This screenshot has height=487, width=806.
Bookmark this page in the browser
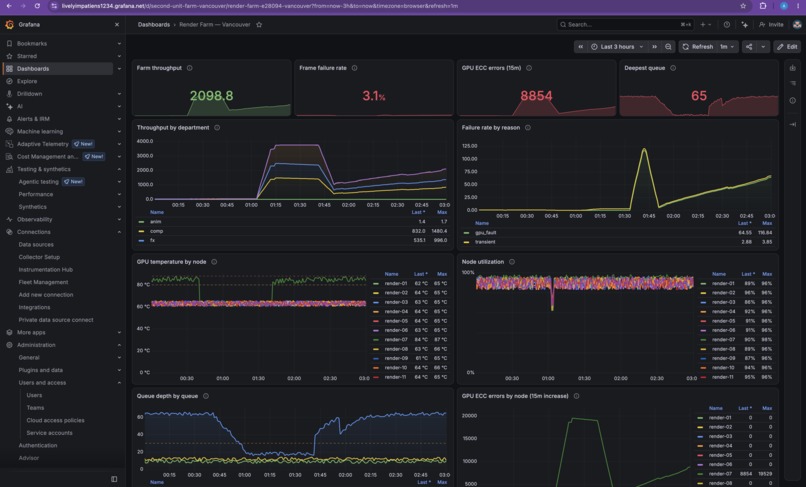pos(743,6)
